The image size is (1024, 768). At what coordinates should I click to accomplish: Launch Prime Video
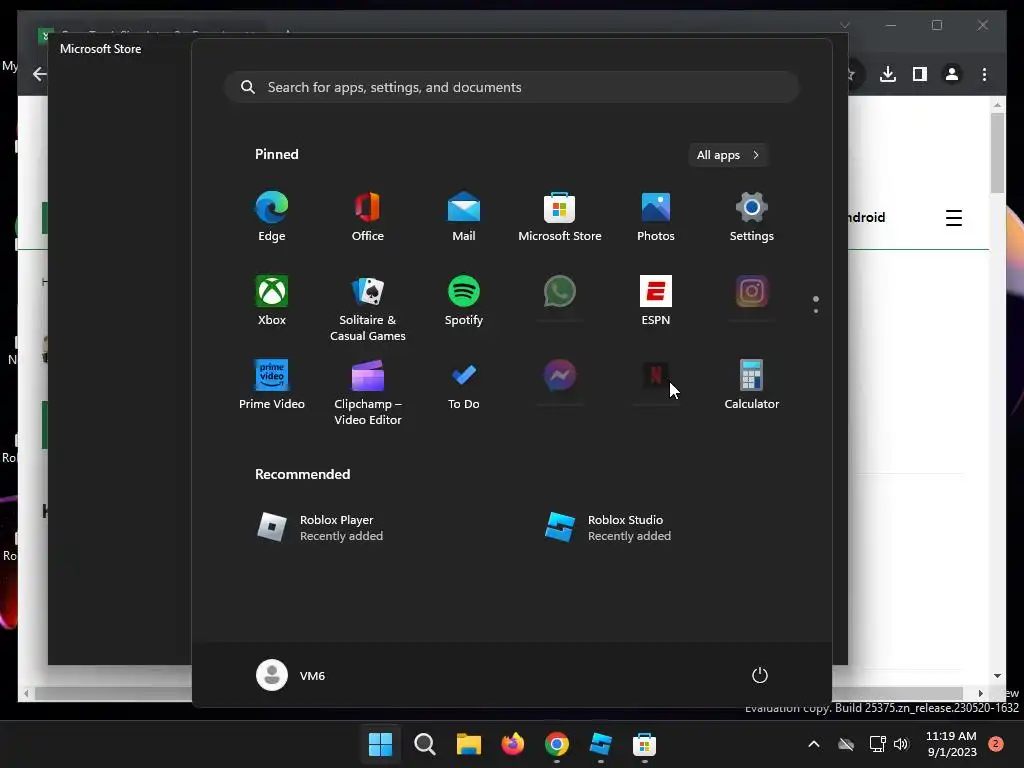pos(272,385)
